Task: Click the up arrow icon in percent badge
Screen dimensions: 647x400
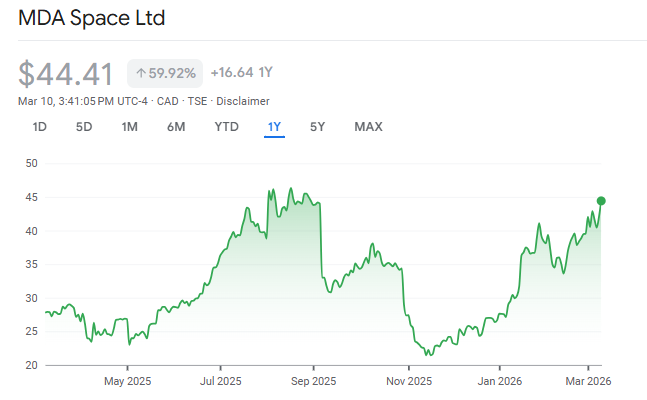Action: point(141,73)
